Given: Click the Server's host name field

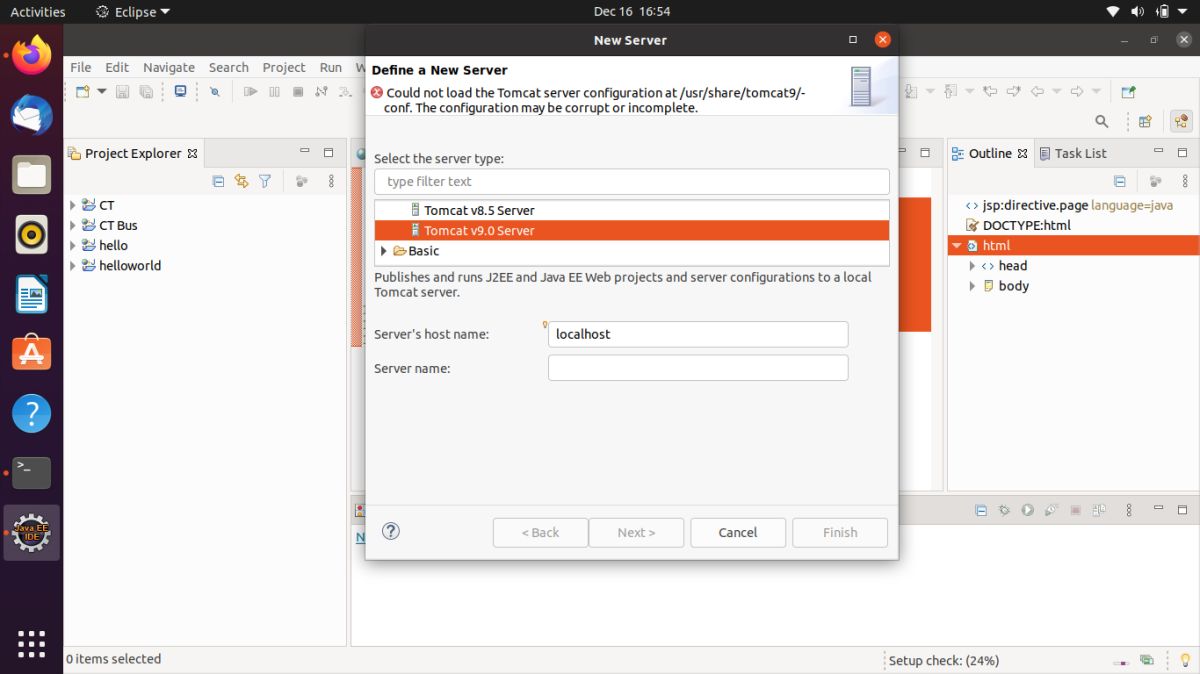Looking at the screenshot, I should coord(698,334).
